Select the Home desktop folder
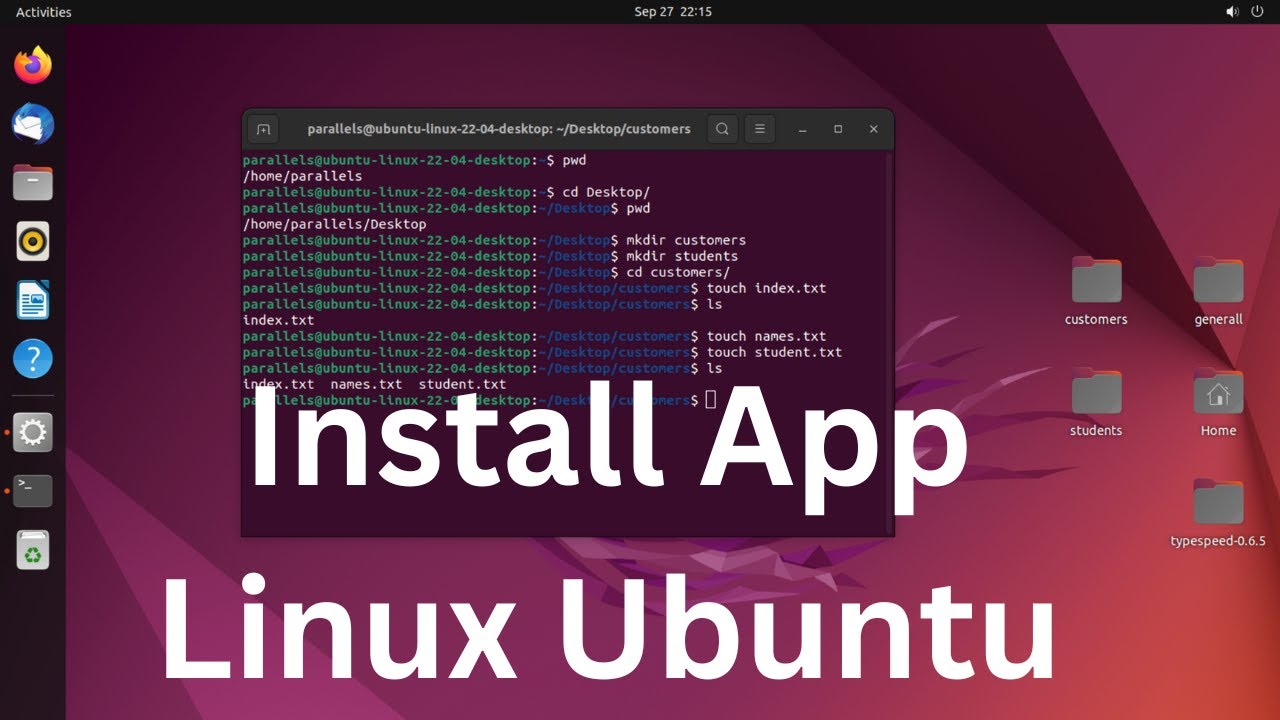The width and height of the screenshot is (1280, 720). (x=1218, y=402)
